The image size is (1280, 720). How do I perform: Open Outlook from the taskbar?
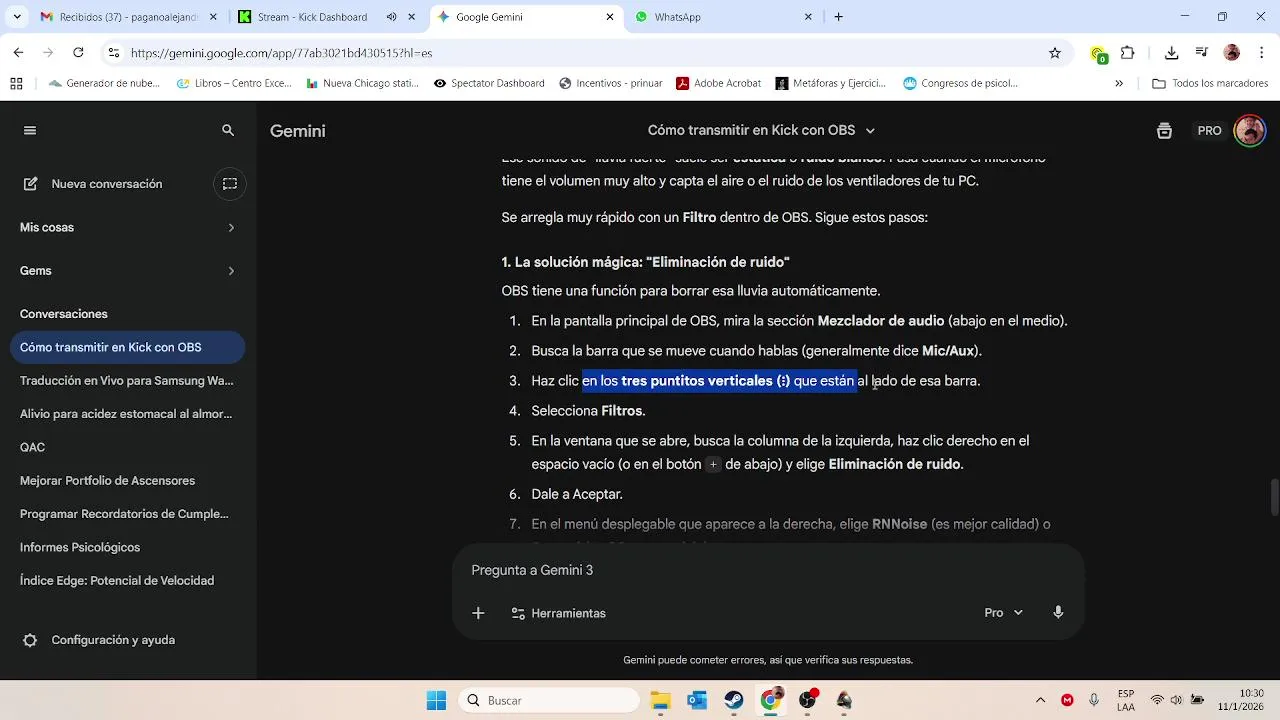697,701
